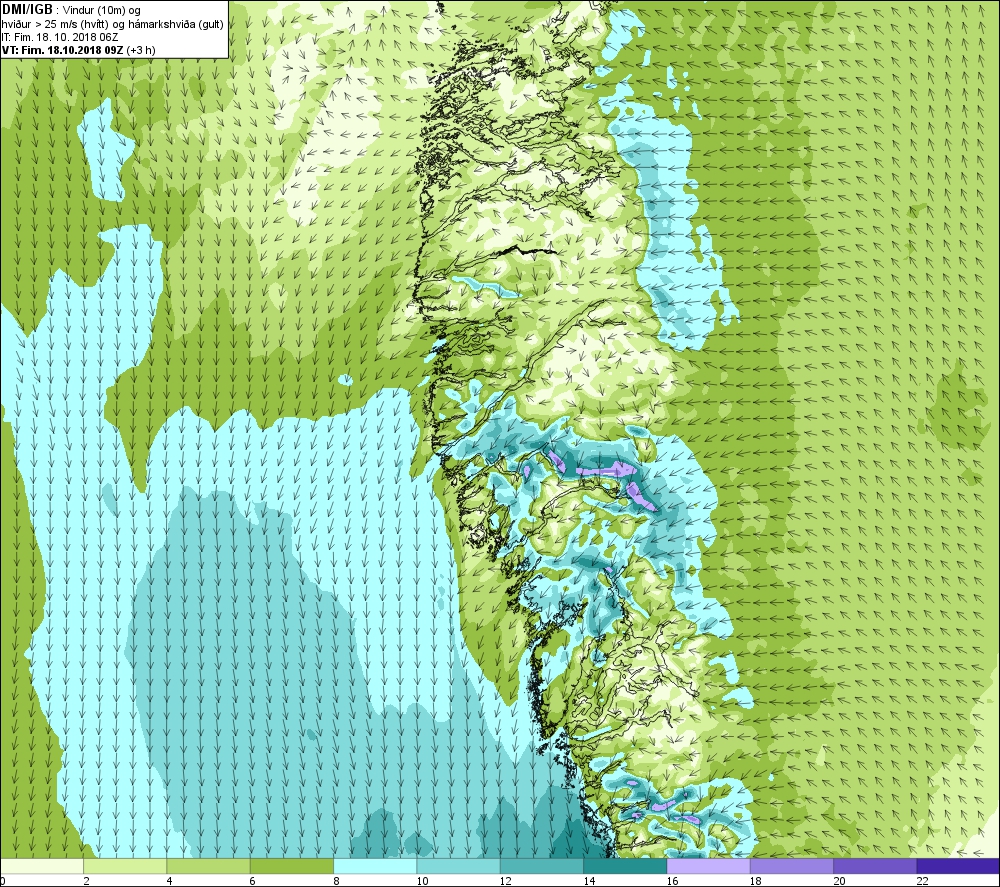Click the legend label '12'
The width and height of the screenshot is (1000, 887).
point(506,881)
